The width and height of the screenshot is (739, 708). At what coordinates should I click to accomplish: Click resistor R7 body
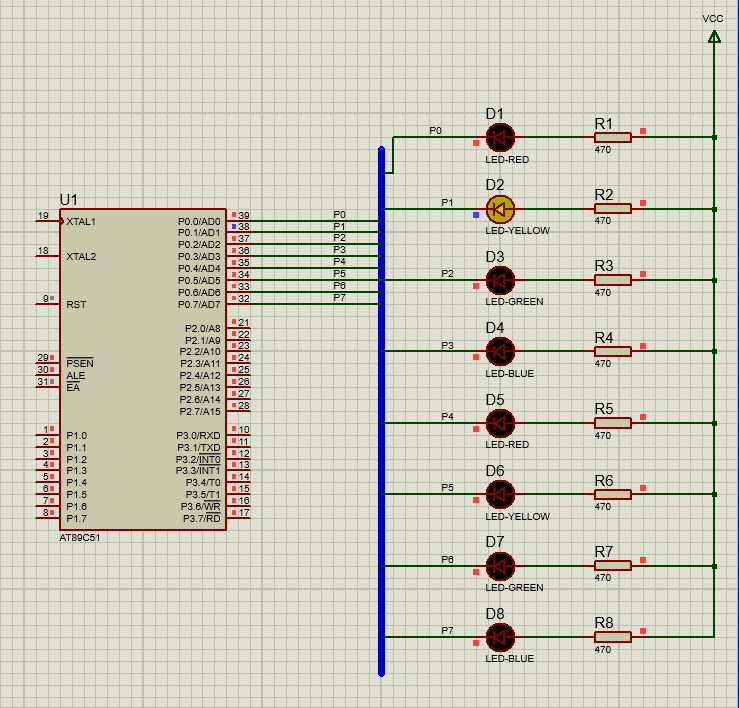[612, 566]
